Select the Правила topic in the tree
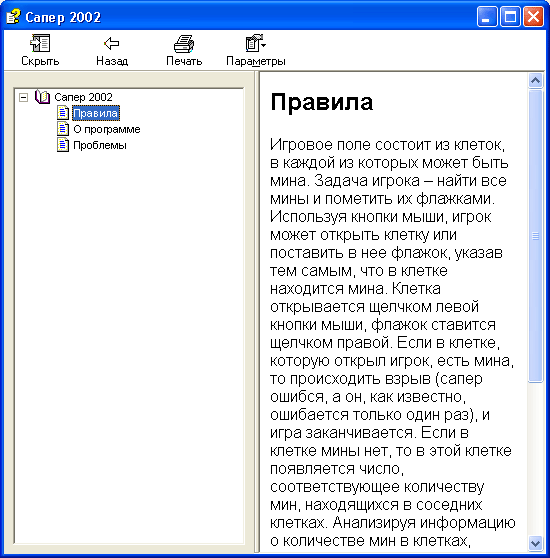Image resolution: width=550 pixels, height=558 pixels. pos(95,113)
